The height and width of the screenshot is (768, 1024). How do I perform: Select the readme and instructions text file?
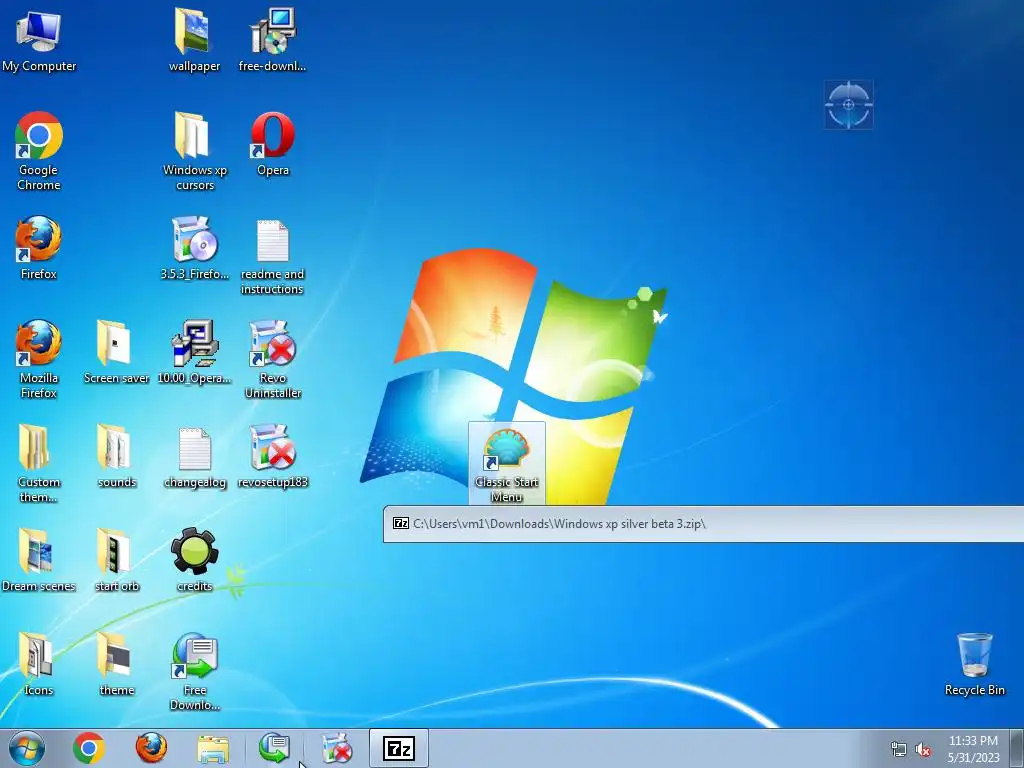[x=272, y=256]
